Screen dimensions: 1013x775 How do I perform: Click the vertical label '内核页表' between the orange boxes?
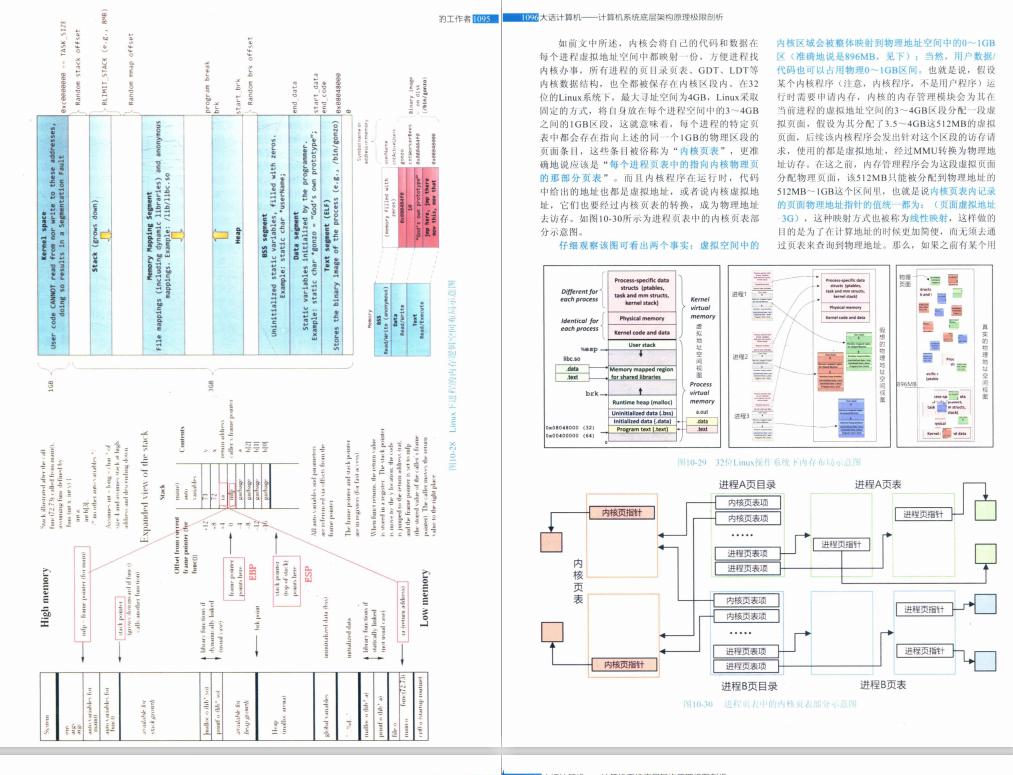coord(578,581)
